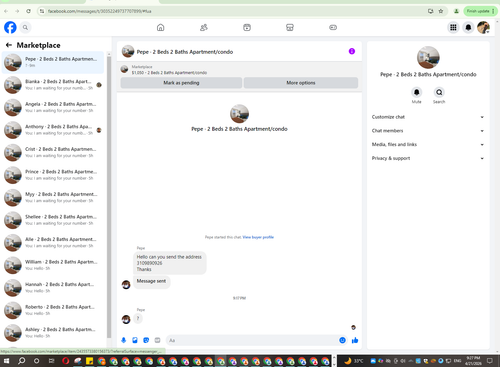
Task: Open Pepe conversation in list
Action: tap(53, 62)
